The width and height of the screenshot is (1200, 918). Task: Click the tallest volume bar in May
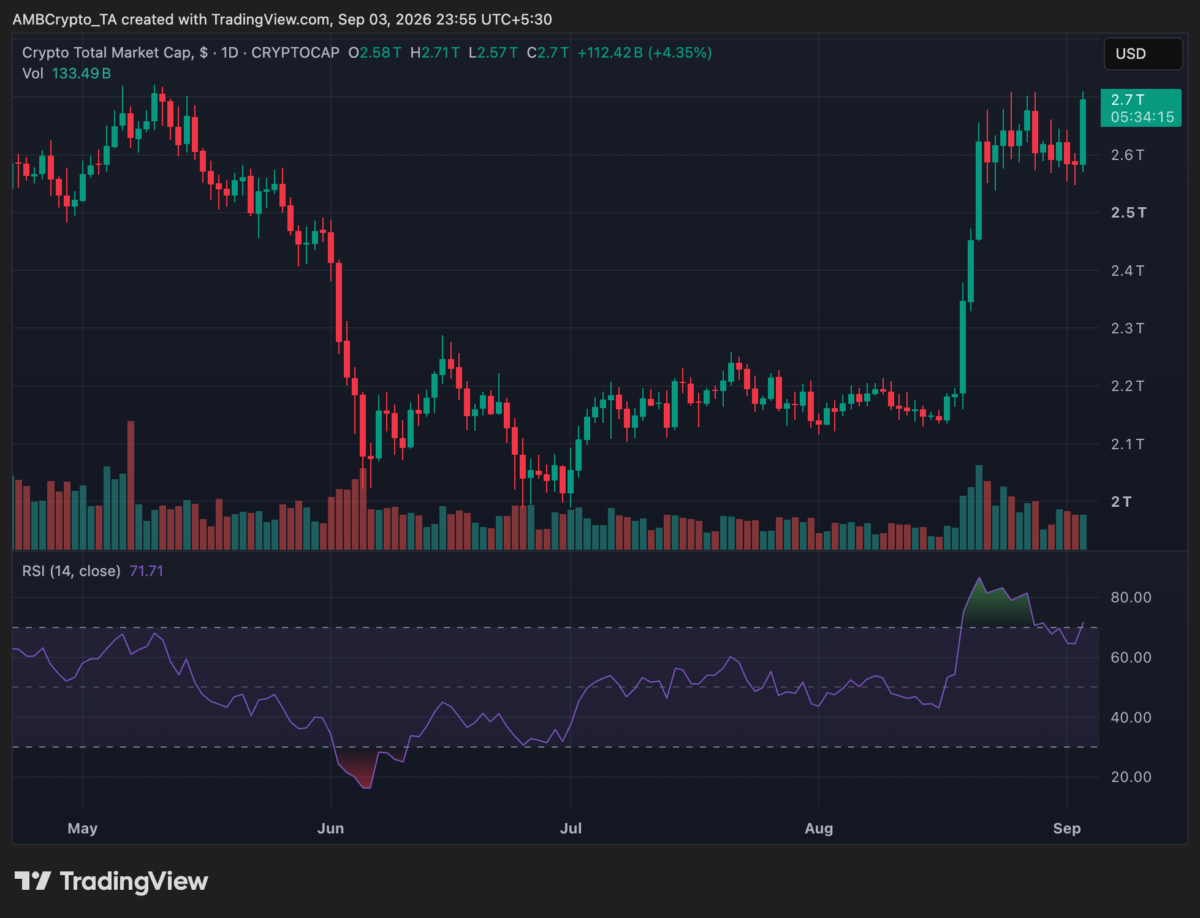click(130, 485)
